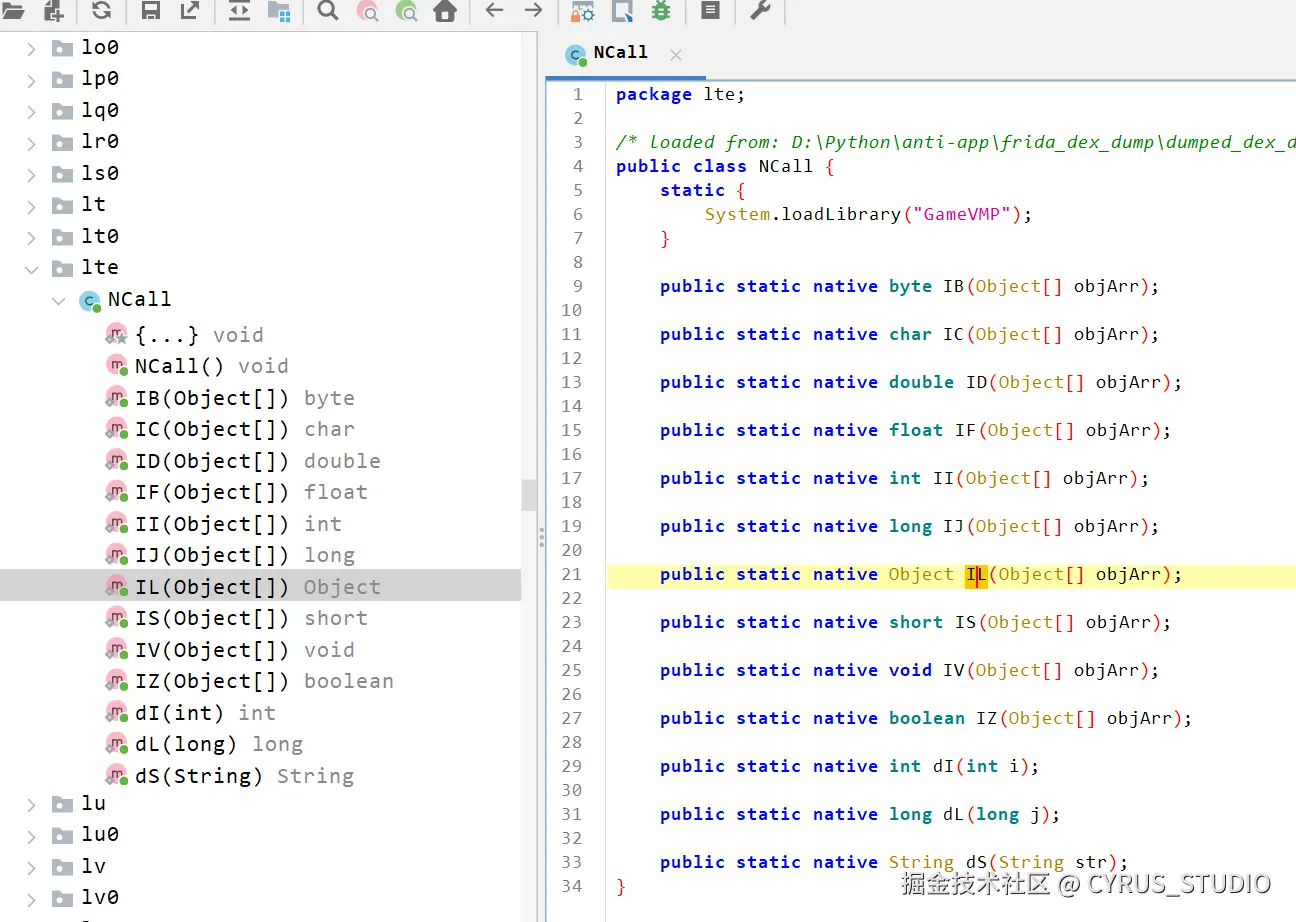Select dL(long) long method
The height and width of the screenshot is (922, 1296).
coord(219,744)
